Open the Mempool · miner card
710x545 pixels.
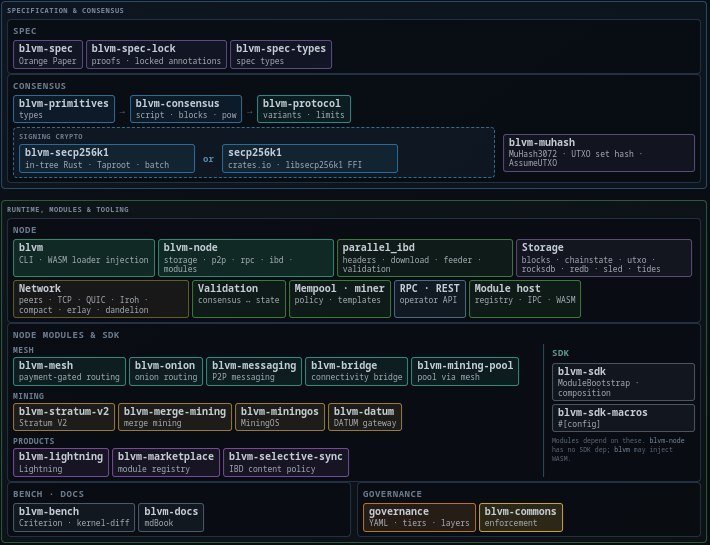click(x=340, y=299)
